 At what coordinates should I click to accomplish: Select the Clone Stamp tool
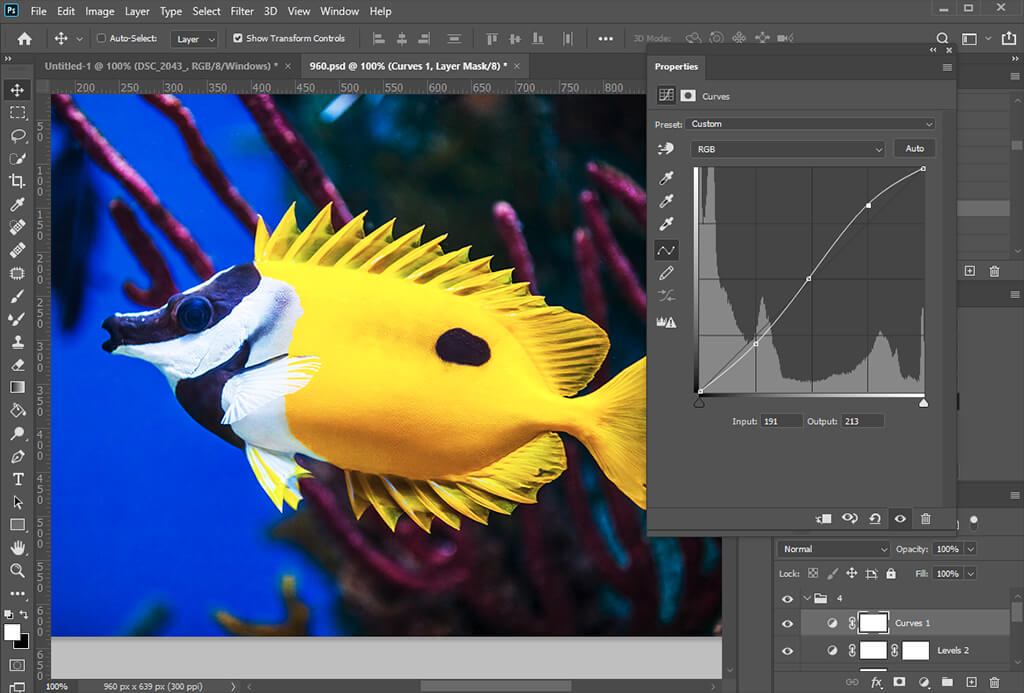coord(18,342)
